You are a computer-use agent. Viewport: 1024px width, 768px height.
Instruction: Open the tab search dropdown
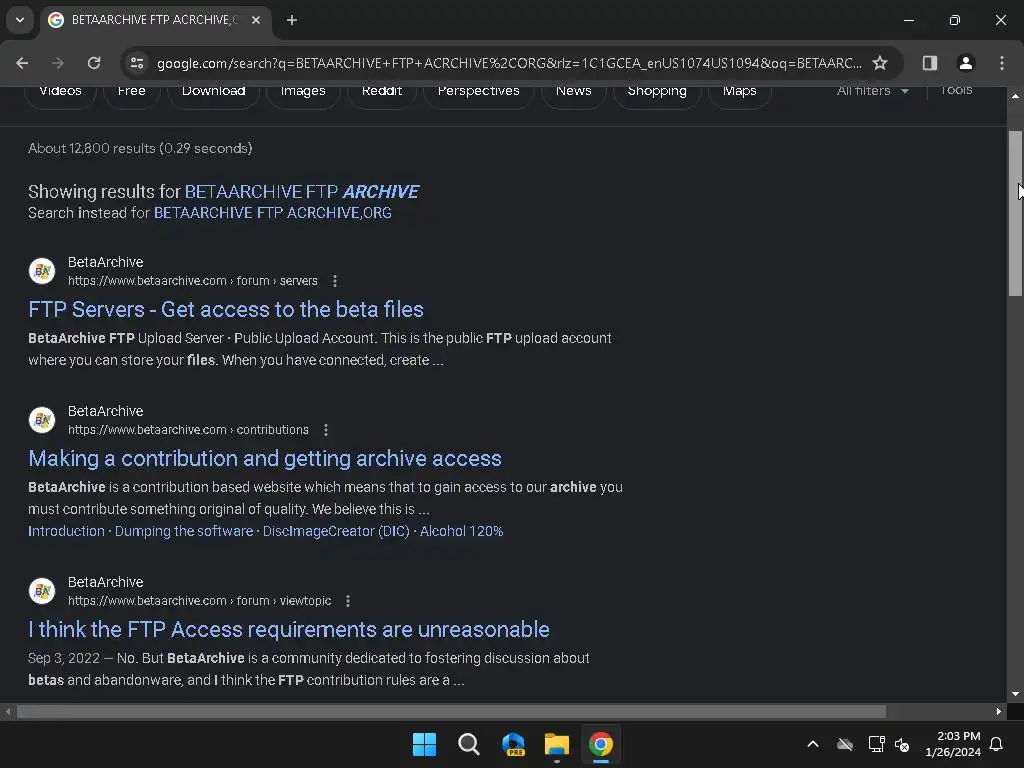pyautogui.click(x=20, y=20)
